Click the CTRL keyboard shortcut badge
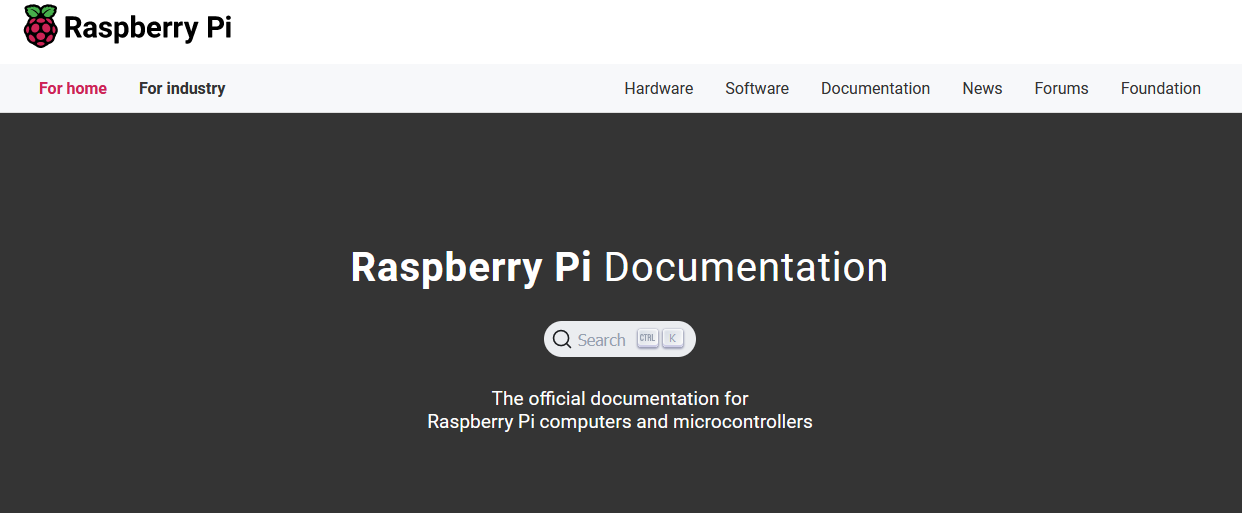The height and width of the screenshot is (513, 1242). click(647, 339)
